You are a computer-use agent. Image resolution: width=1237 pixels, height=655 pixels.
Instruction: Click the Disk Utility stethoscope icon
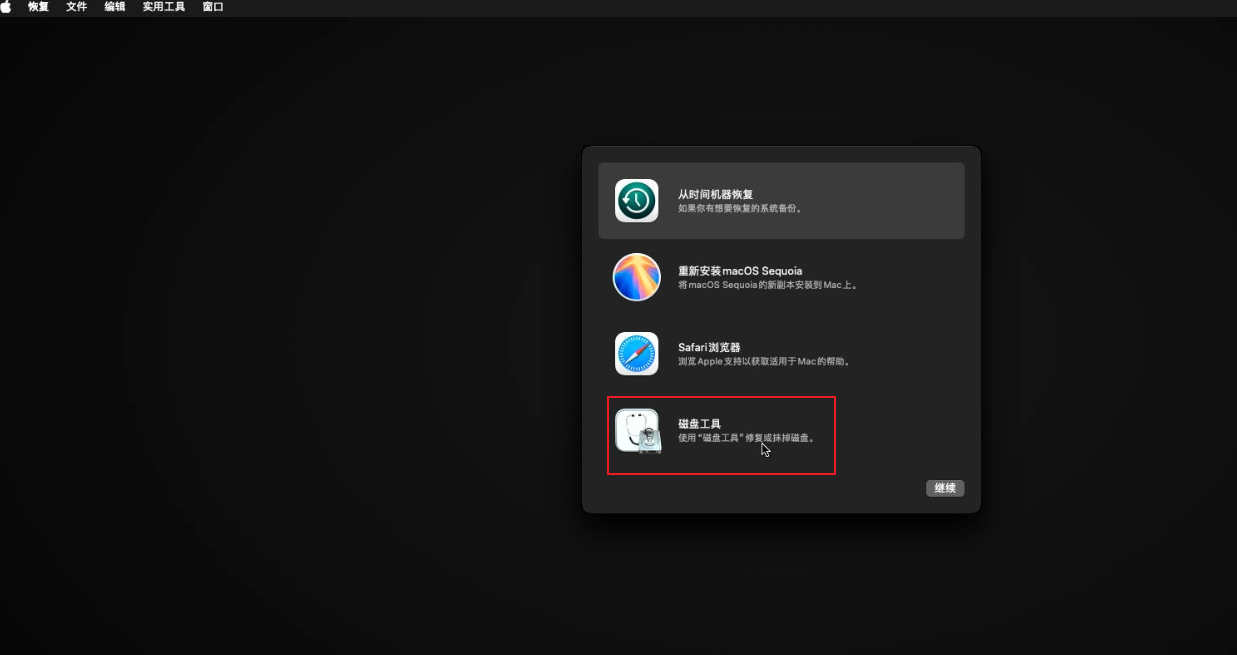pyautogui.click(x=636, y=430)
